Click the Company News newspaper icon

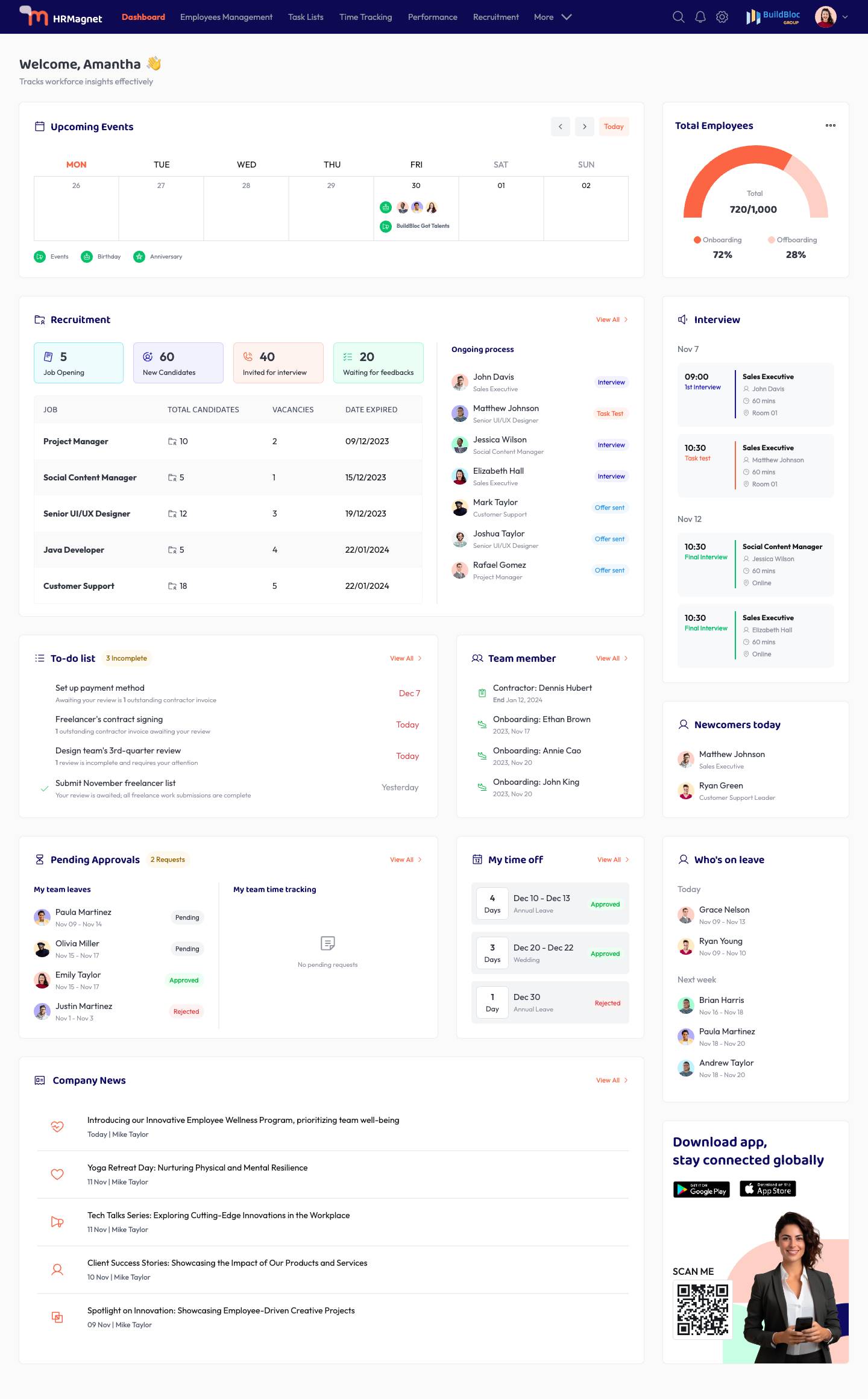coord(40,1080)
